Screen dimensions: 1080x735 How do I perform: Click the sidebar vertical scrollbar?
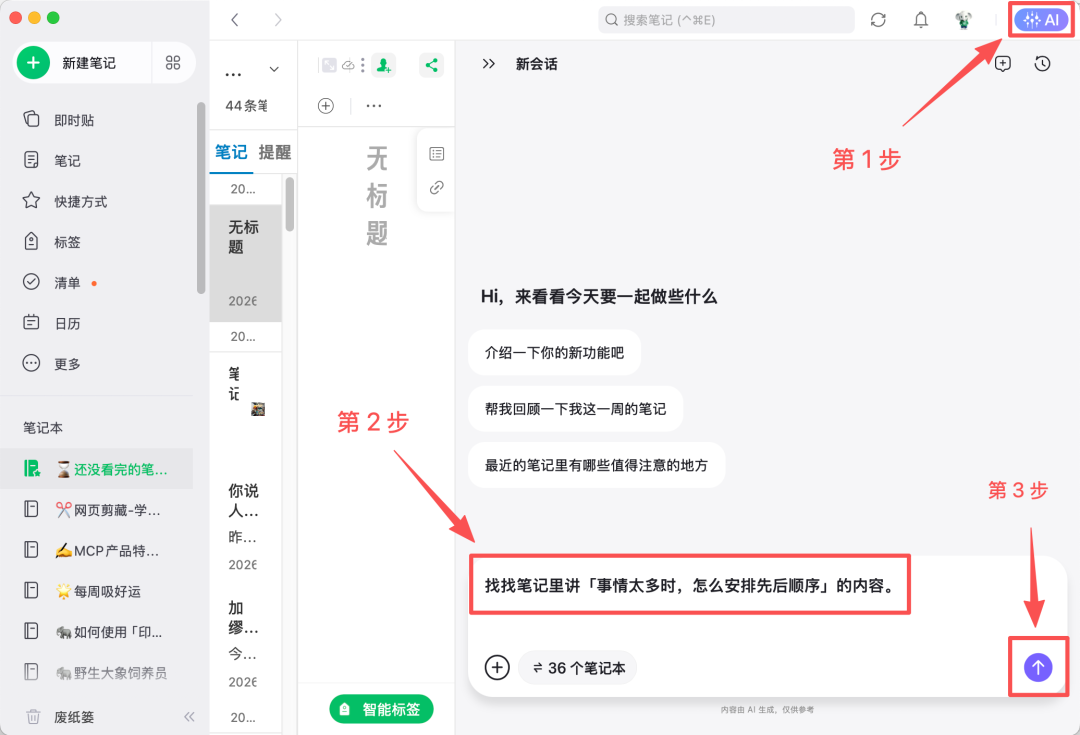pyautogui.click(x=201, y=198)
